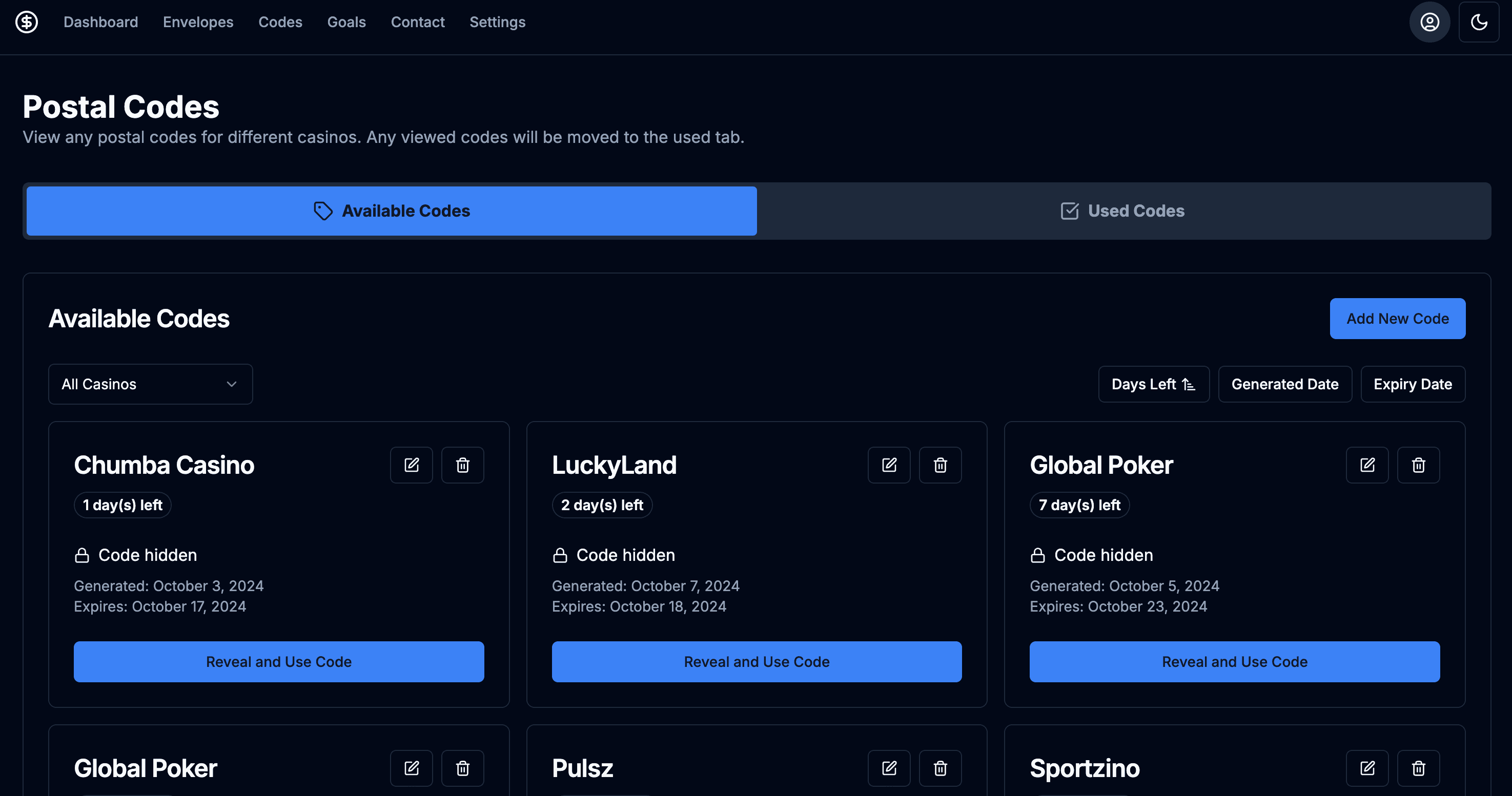The width and height of the screenshot is (1512, 796).
Task: Click the 7 day(s) left badge
Action: coord(1079,505)
